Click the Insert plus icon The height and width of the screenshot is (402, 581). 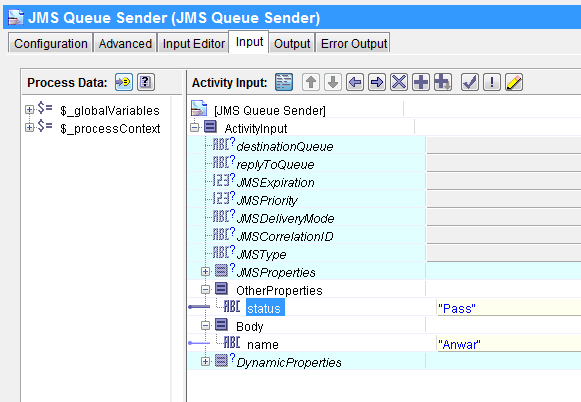[x=421, y=82]
